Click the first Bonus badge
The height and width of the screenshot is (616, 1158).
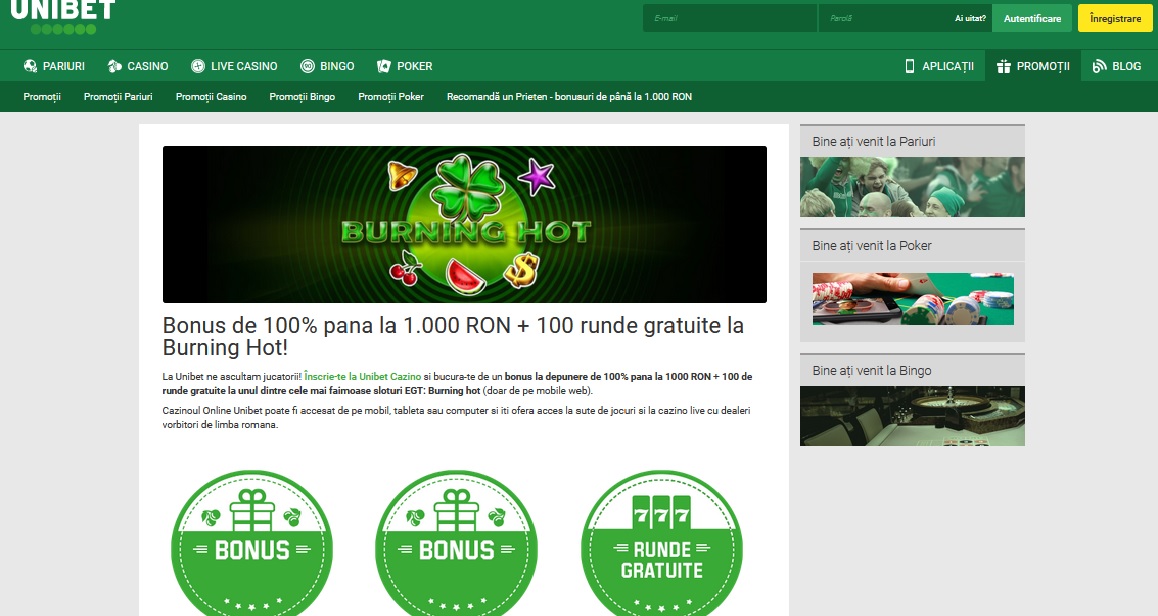coord(252,544)
